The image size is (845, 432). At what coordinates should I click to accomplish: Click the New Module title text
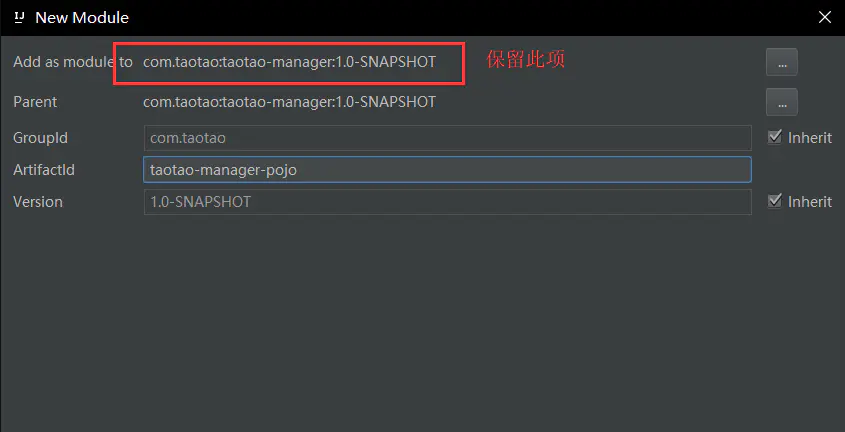[x=82, y=17]
